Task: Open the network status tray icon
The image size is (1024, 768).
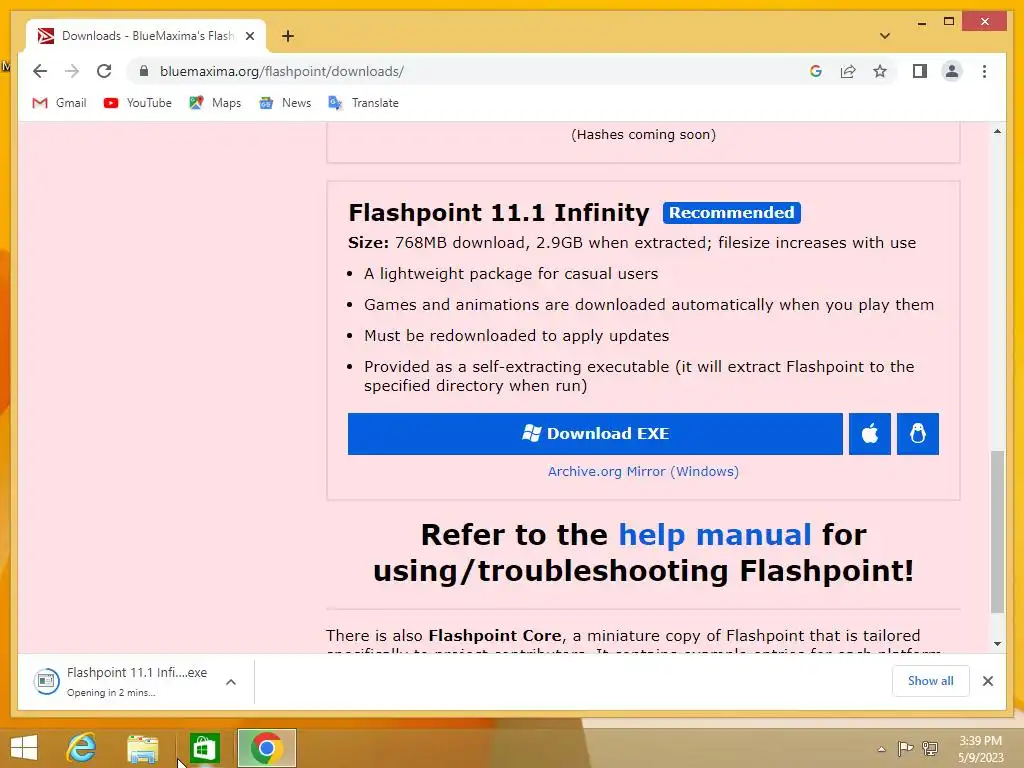Action: [x=930, y=748]
